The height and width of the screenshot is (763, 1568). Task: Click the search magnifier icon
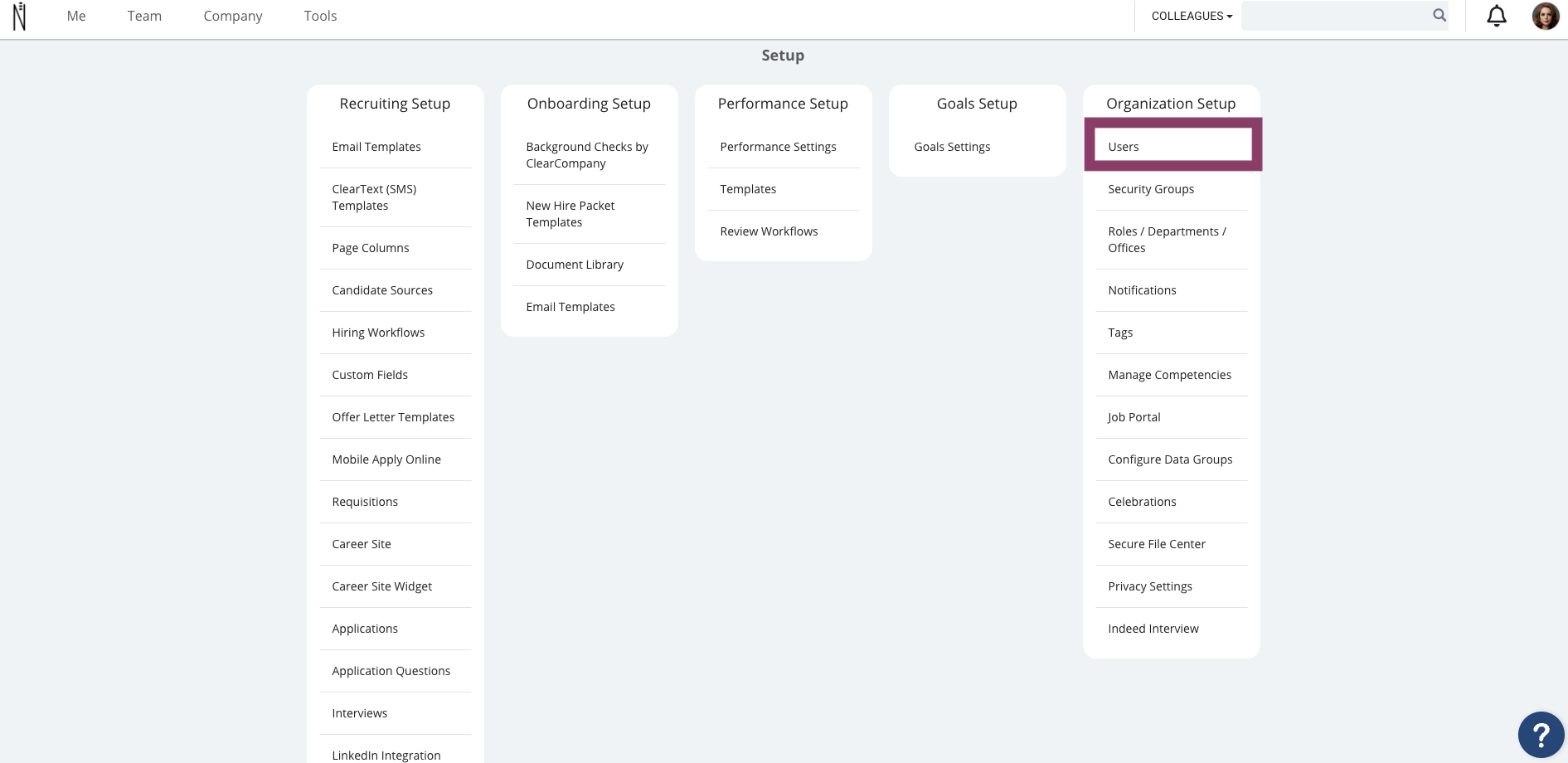coord(1439,15)
